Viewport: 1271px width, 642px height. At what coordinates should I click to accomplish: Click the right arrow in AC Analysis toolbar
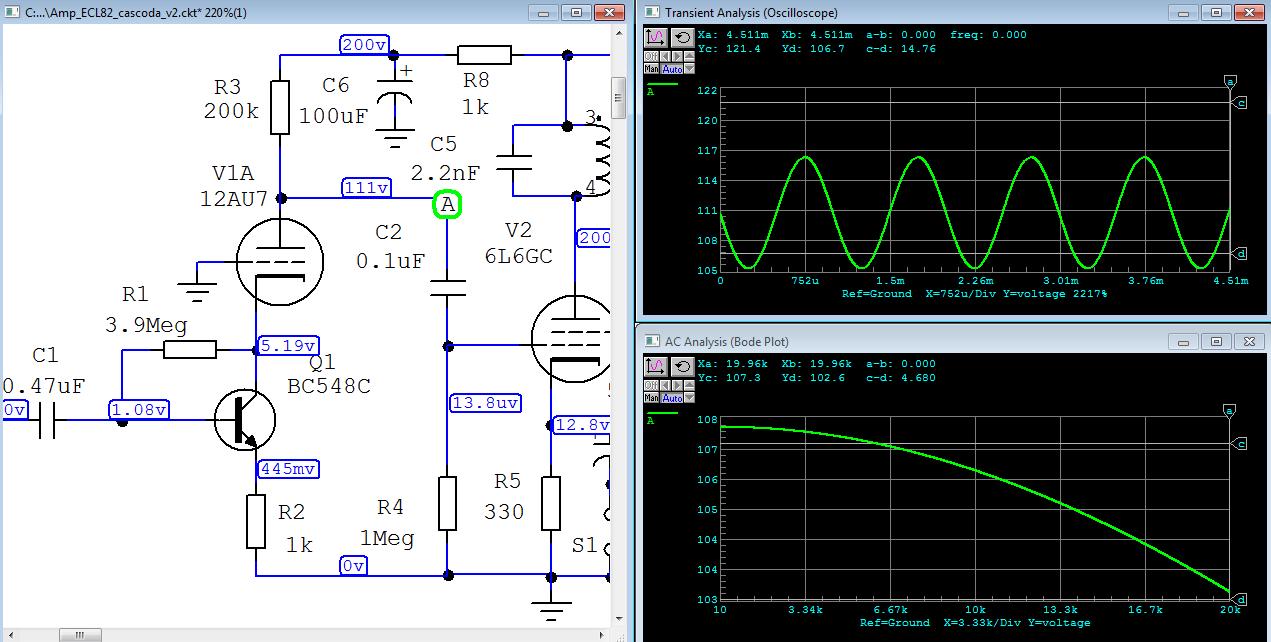[x=677, y=385]
